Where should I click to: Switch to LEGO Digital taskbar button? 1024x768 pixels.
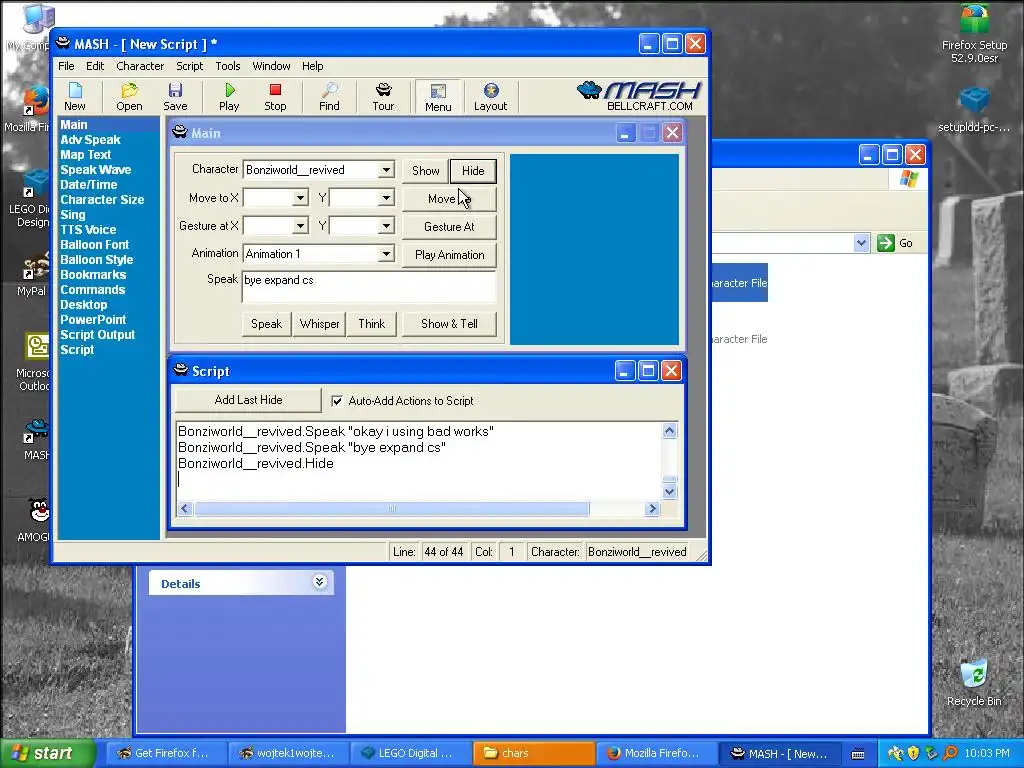(411, 753)
